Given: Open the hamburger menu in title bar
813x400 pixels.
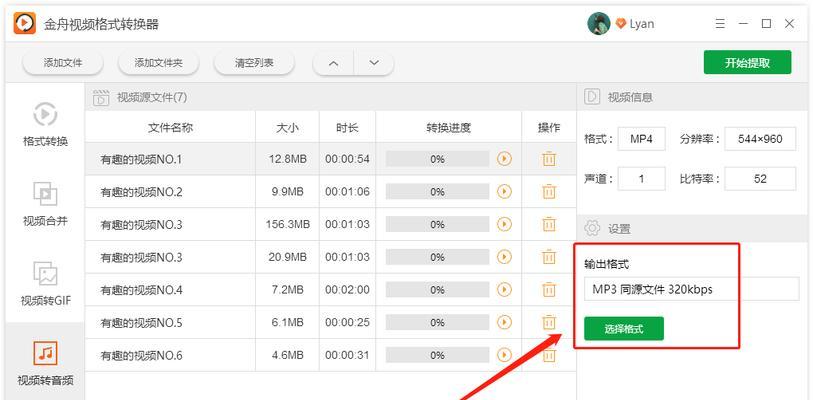Looking at the screenshot, I should [x=720, y=24].
